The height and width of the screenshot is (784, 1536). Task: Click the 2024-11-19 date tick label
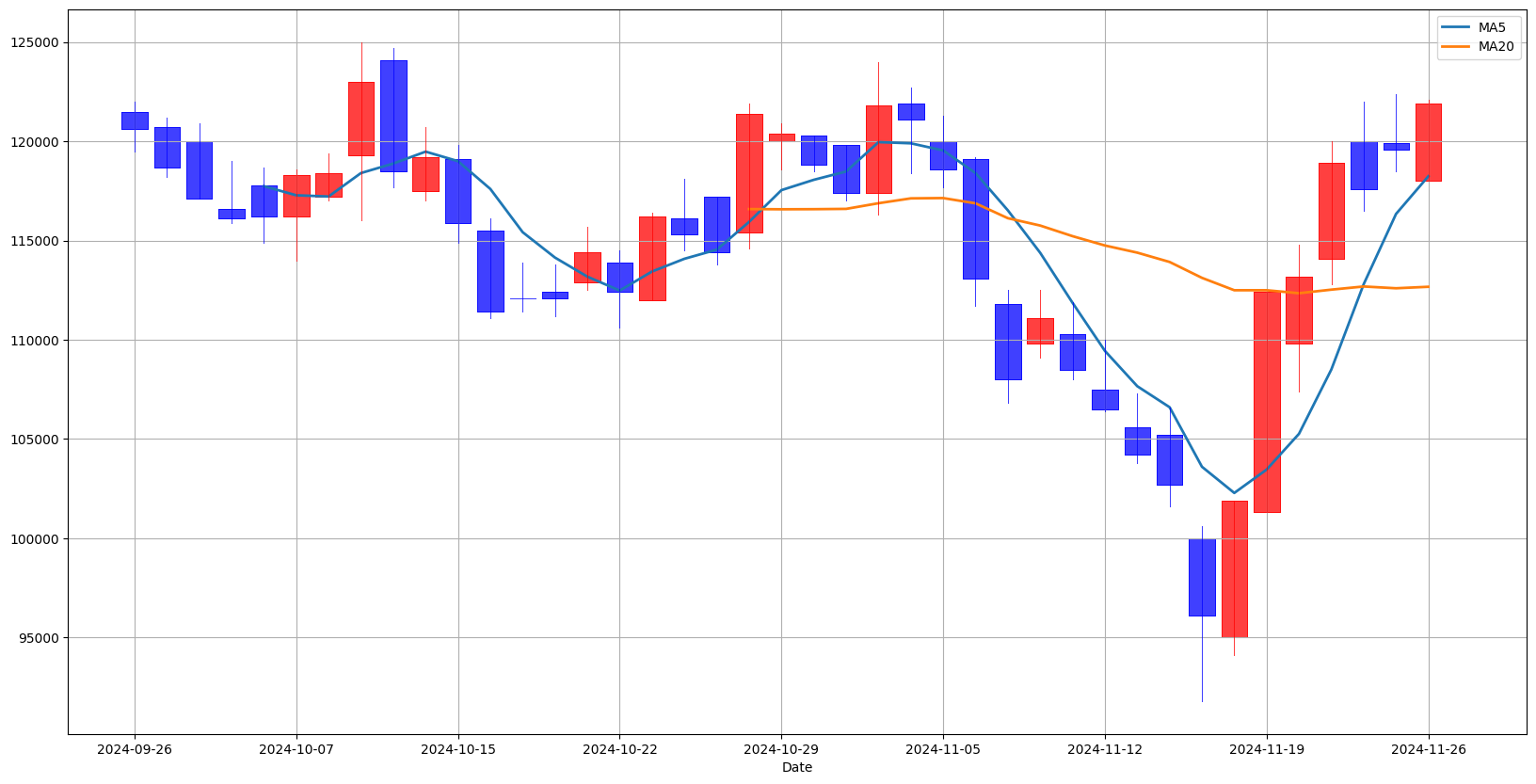pyautogui.click(x=1267, y=749)
